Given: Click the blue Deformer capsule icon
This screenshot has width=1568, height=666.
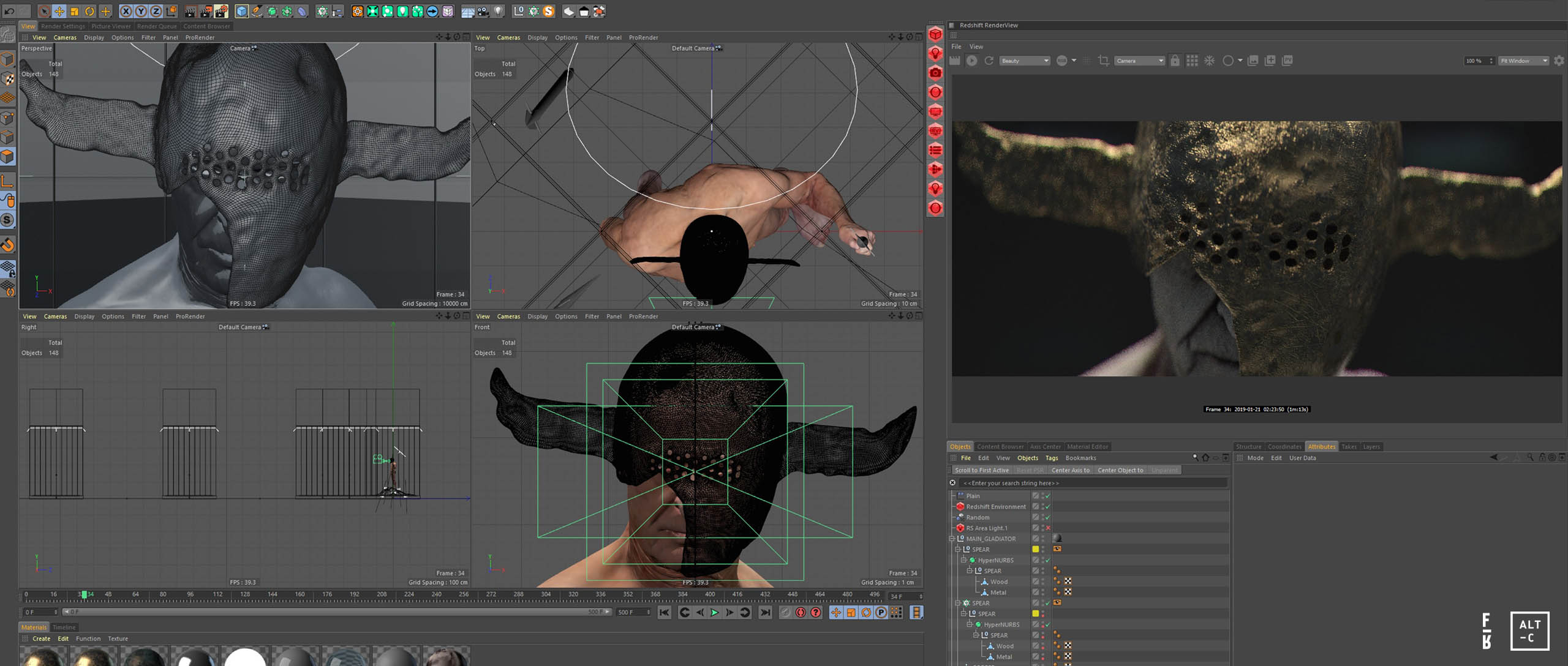Looking at the screenshot, I should [x=303, y=11].
